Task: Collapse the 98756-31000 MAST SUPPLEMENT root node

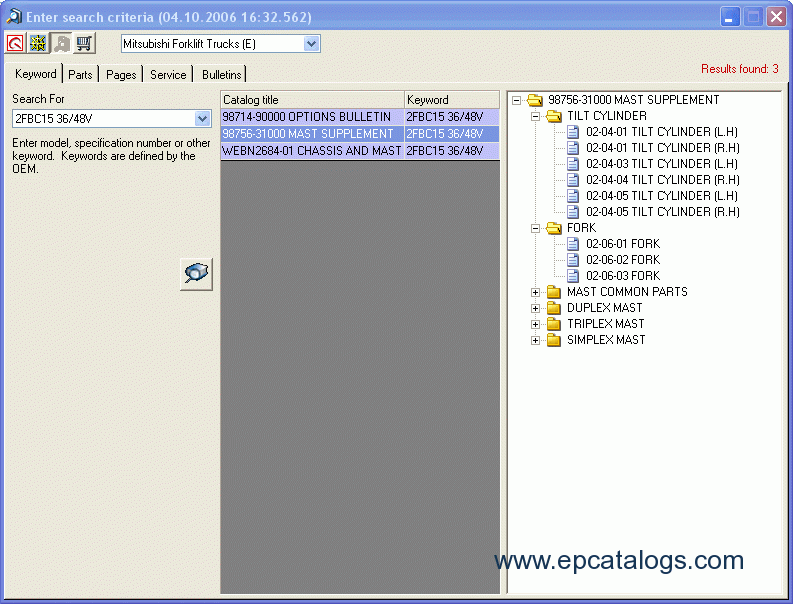Action: [516, 100]
